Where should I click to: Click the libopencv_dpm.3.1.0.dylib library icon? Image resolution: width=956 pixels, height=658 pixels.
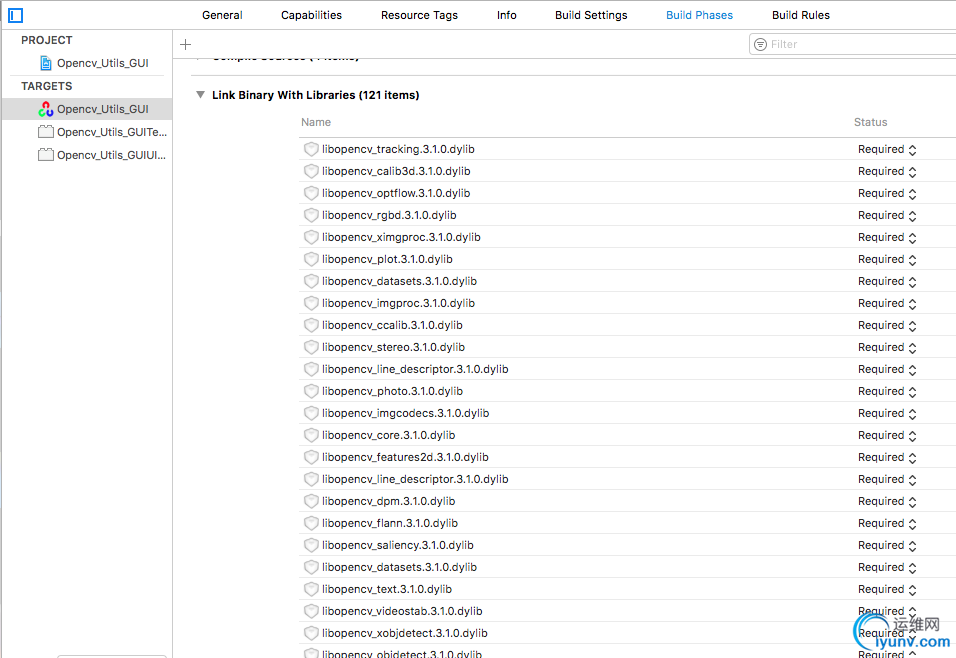tap(311, 501)
